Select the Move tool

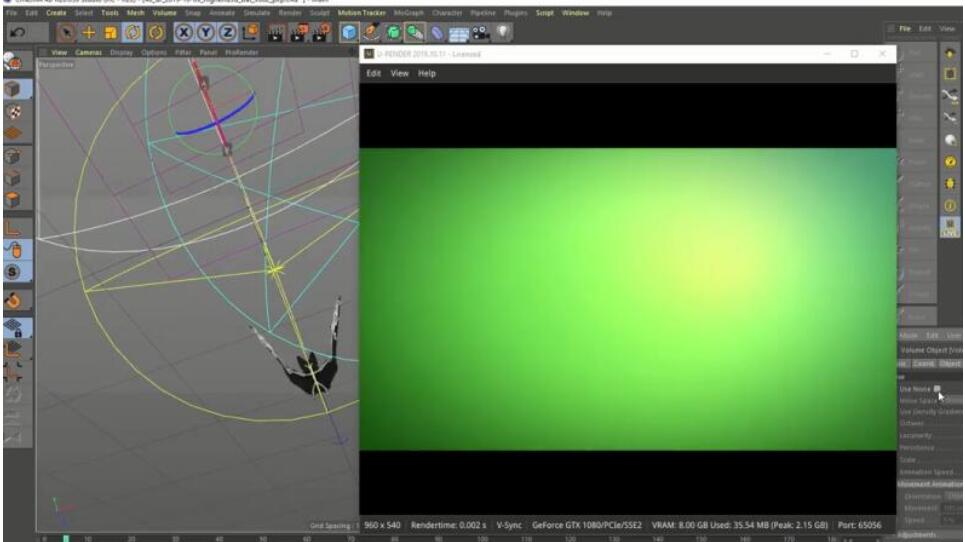point(89,33)
